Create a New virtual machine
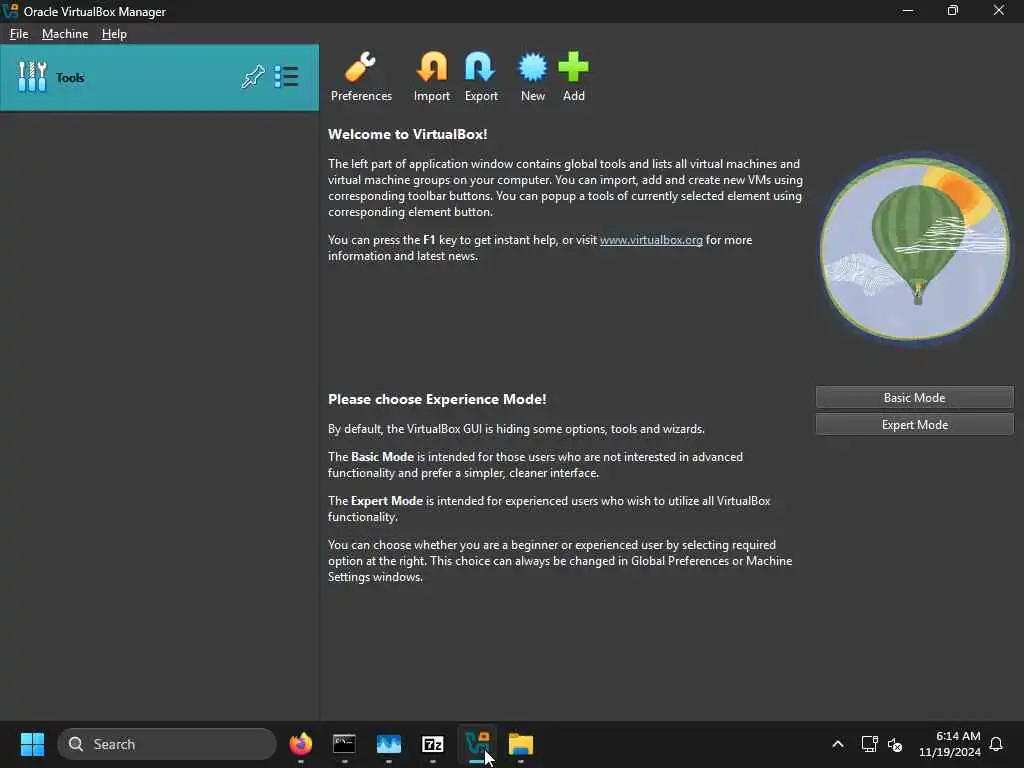The height and width of the screenshot is (768, 1024). pos(532,76)
